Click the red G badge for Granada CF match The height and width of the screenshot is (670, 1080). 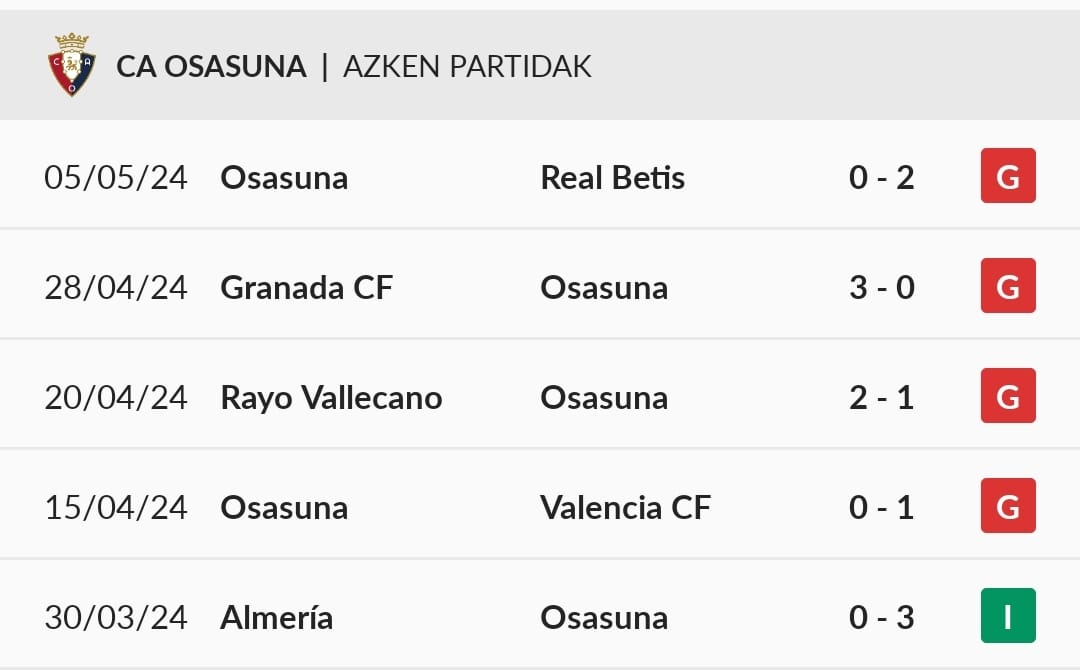pos(1008,286)
